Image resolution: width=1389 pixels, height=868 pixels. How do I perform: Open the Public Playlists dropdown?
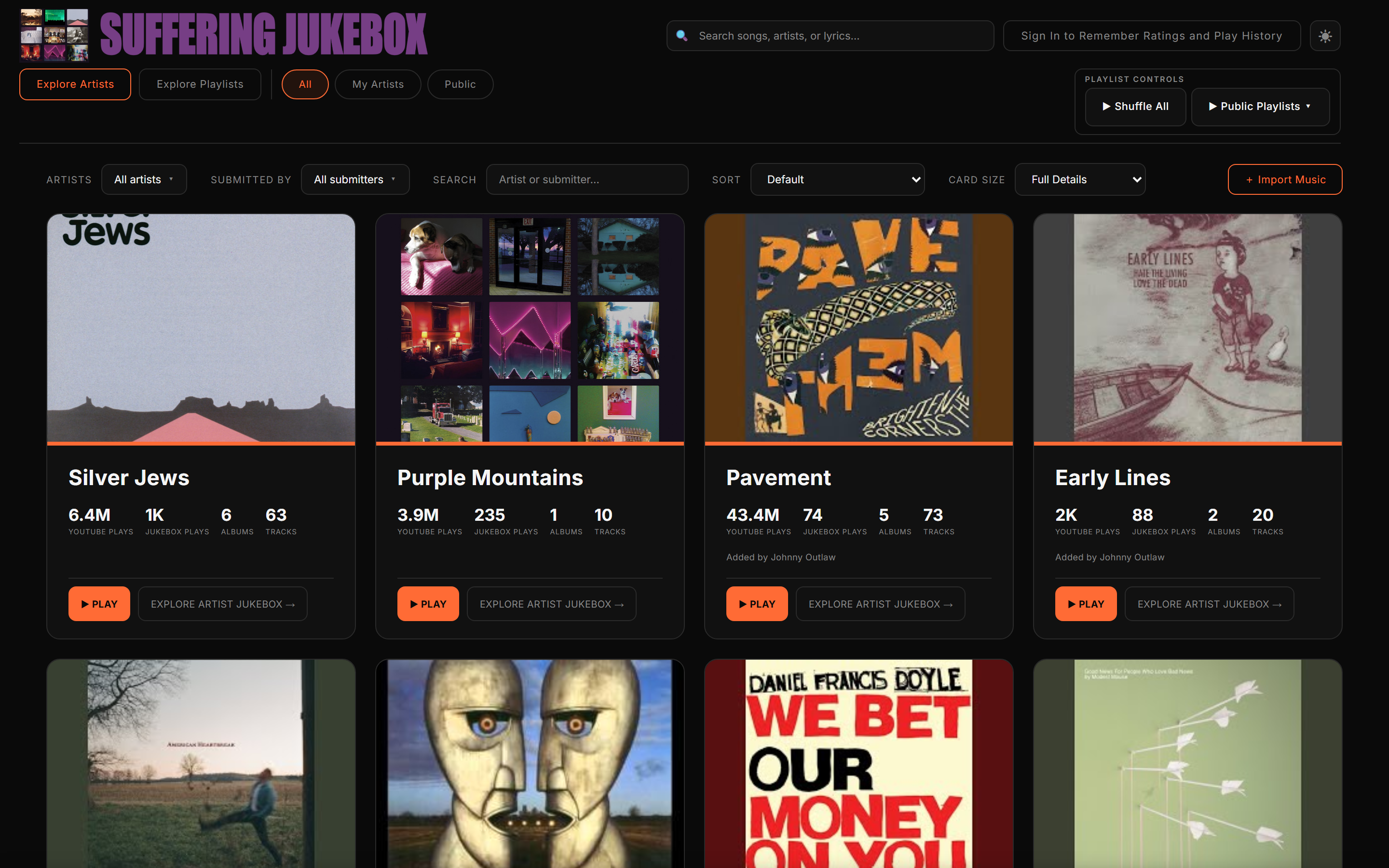(x=1260, y=107)
